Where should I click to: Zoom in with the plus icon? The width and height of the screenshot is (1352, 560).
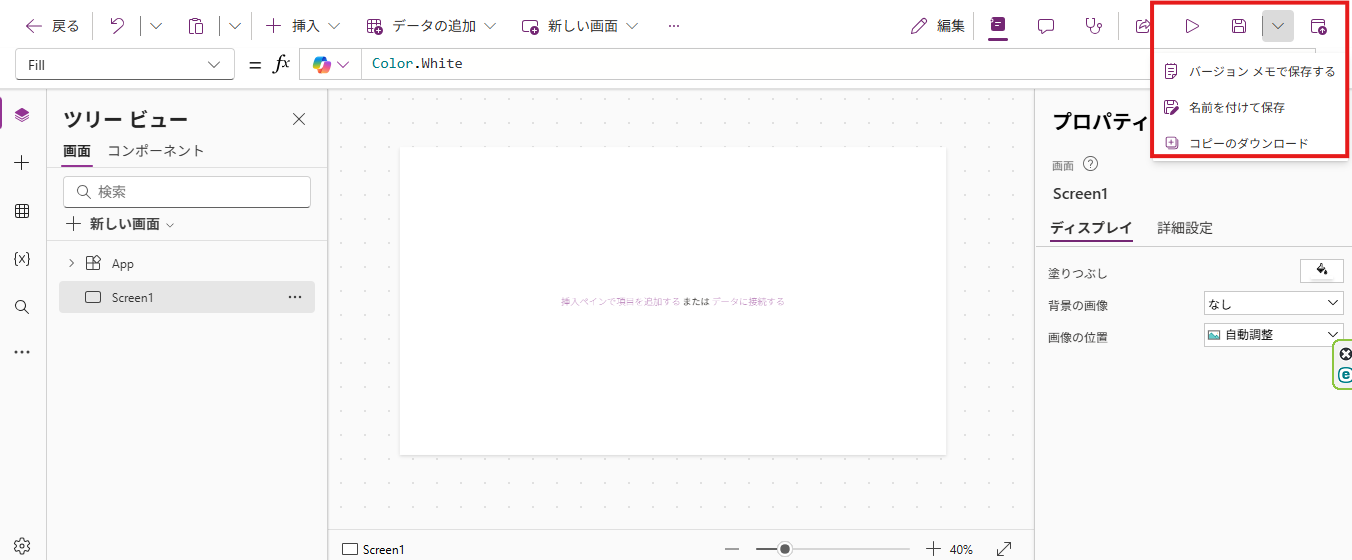point(933,549)
